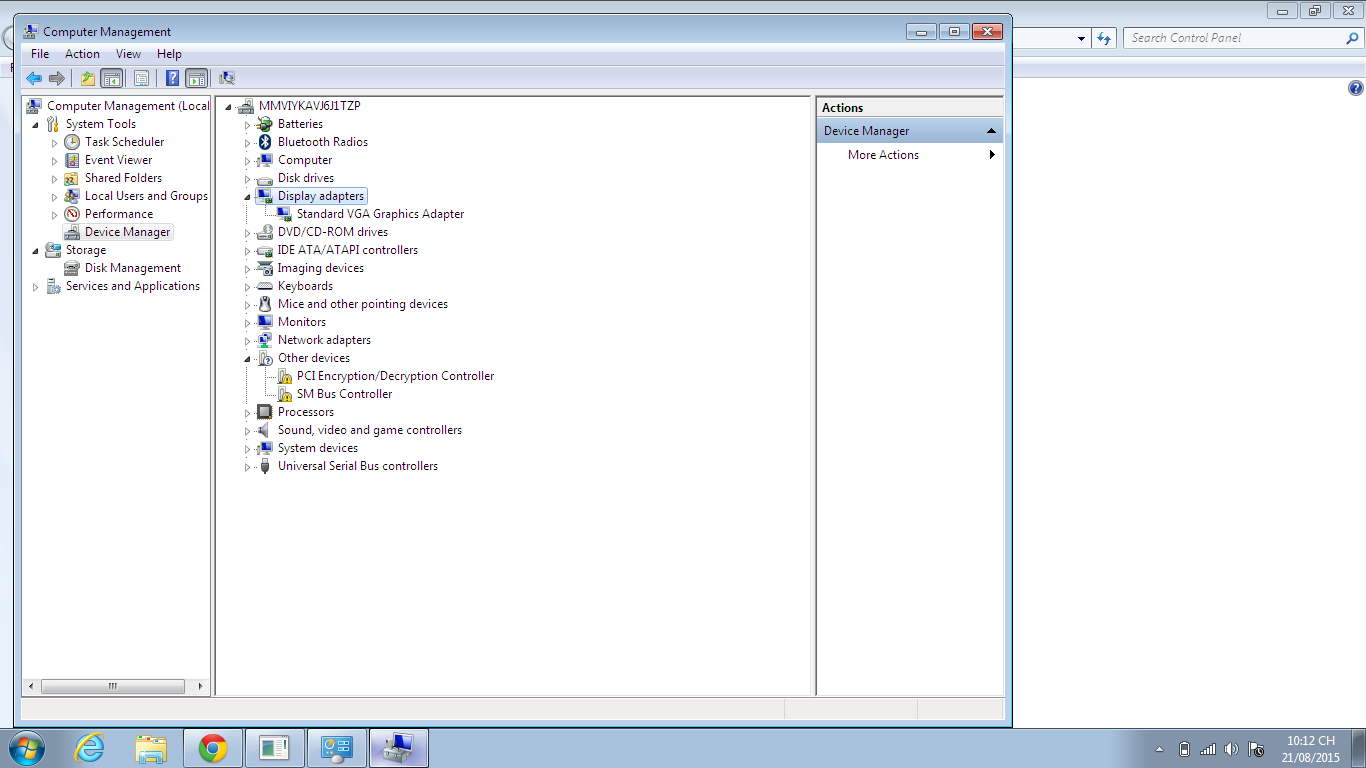Collapse the Display adapters node

point(248,196)
